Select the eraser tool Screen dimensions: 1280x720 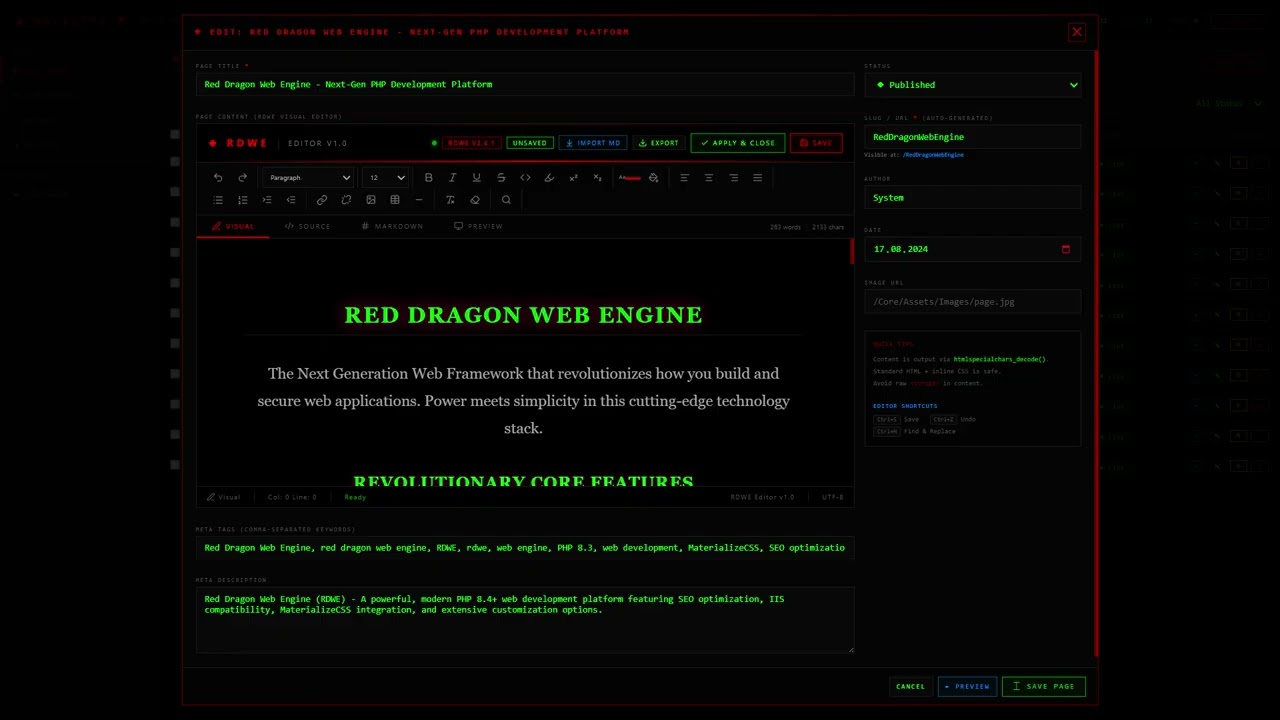pos(475,200)
